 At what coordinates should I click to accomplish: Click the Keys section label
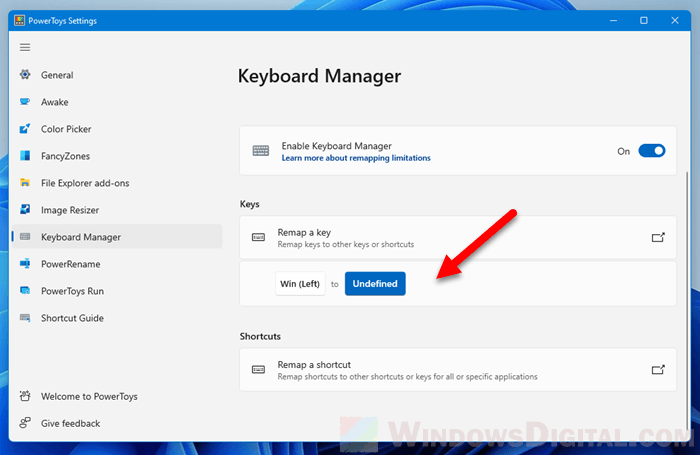coord(250,204)
